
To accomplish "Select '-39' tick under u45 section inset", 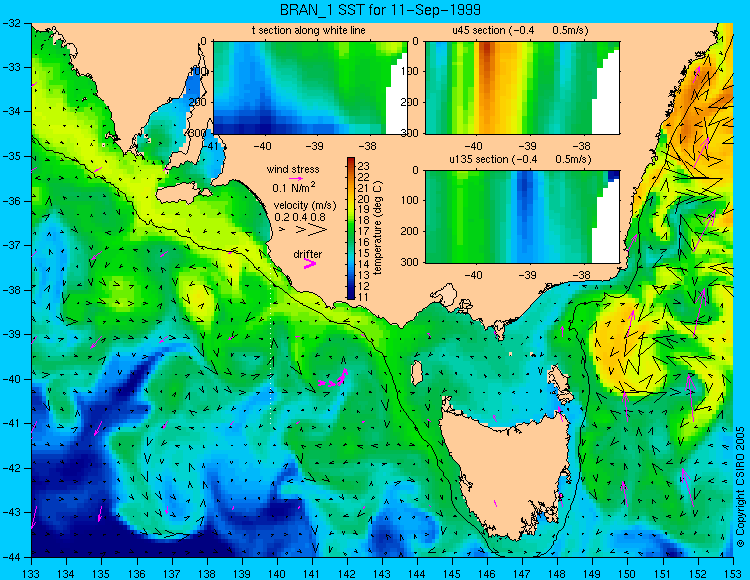I will [528, 146].
